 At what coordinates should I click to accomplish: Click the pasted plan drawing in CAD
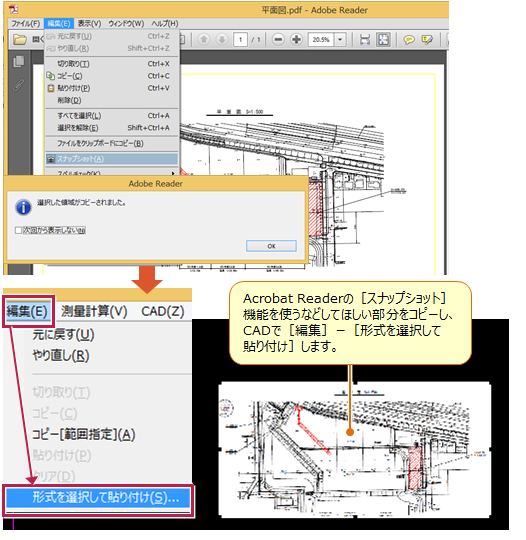[x=355, y=450]
